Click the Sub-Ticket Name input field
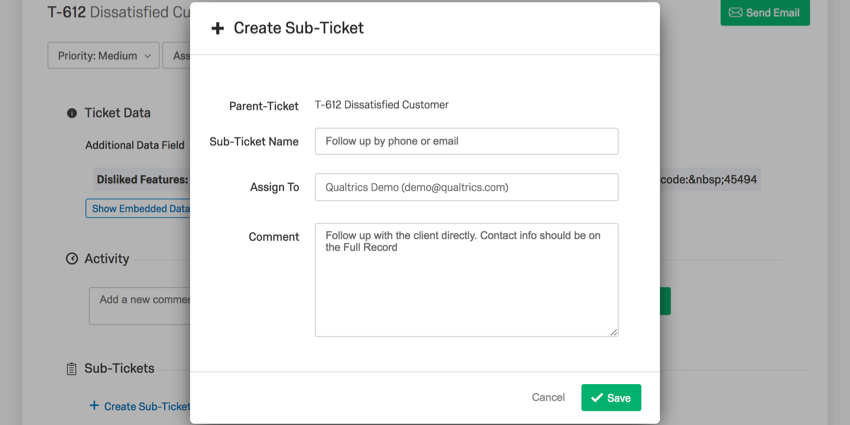 466,141
